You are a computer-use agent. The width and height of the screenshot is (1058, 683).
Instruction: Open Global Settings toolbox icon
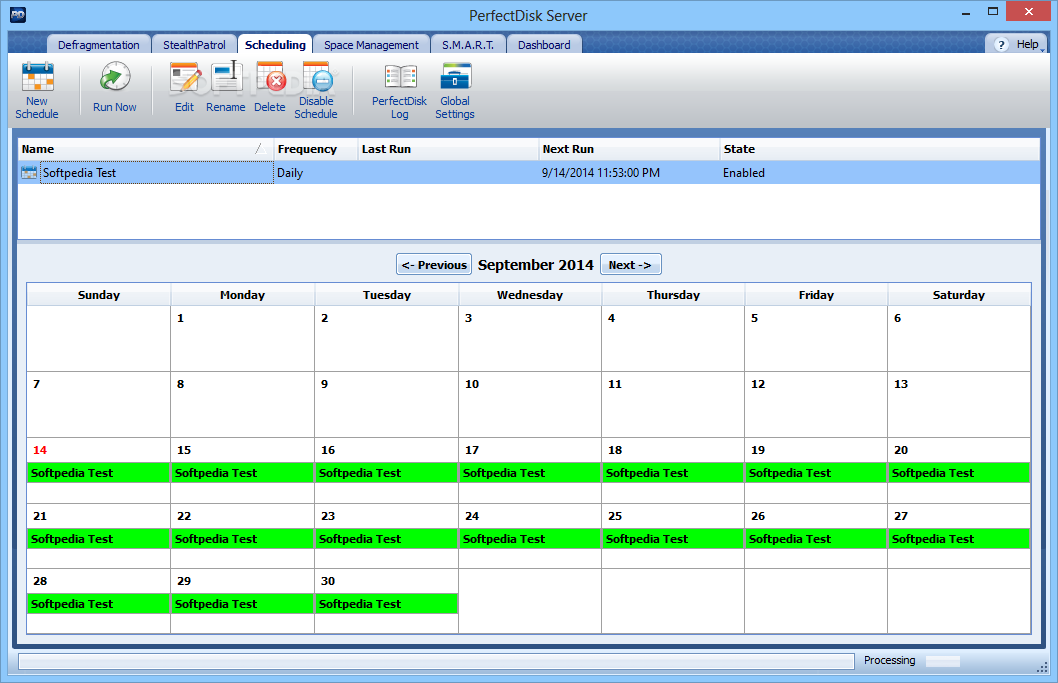coord(455,76)
